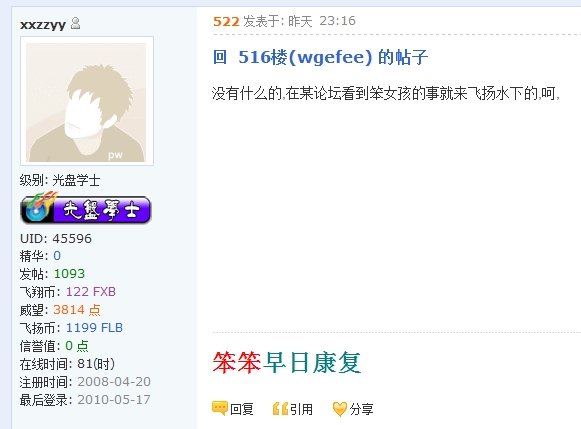Open the xxzzyy username profile link

43,24
